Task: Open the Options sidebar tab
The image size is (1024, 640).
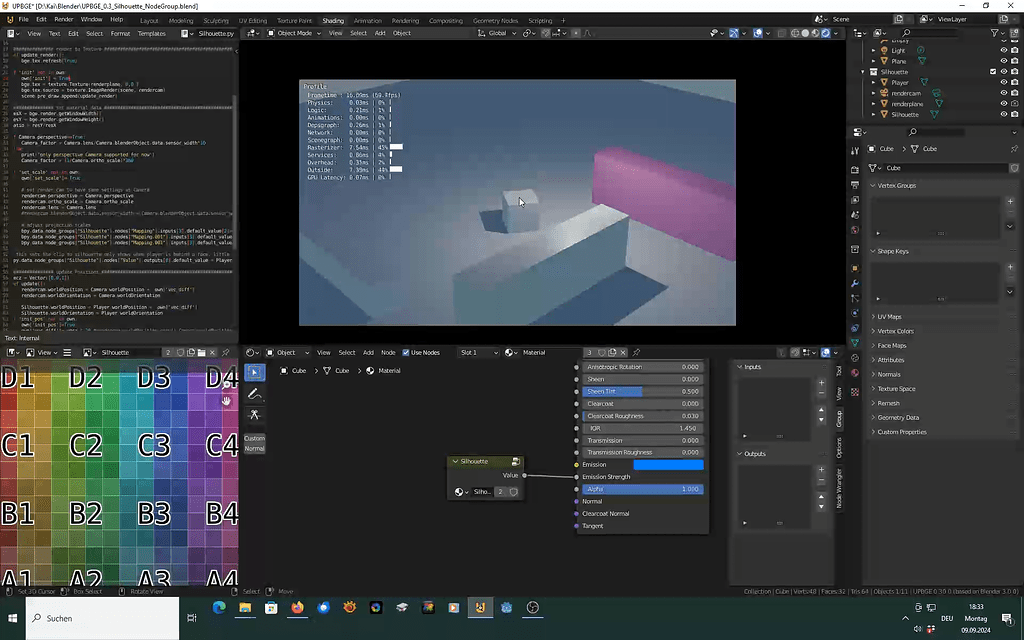Action: coord(839,447)
